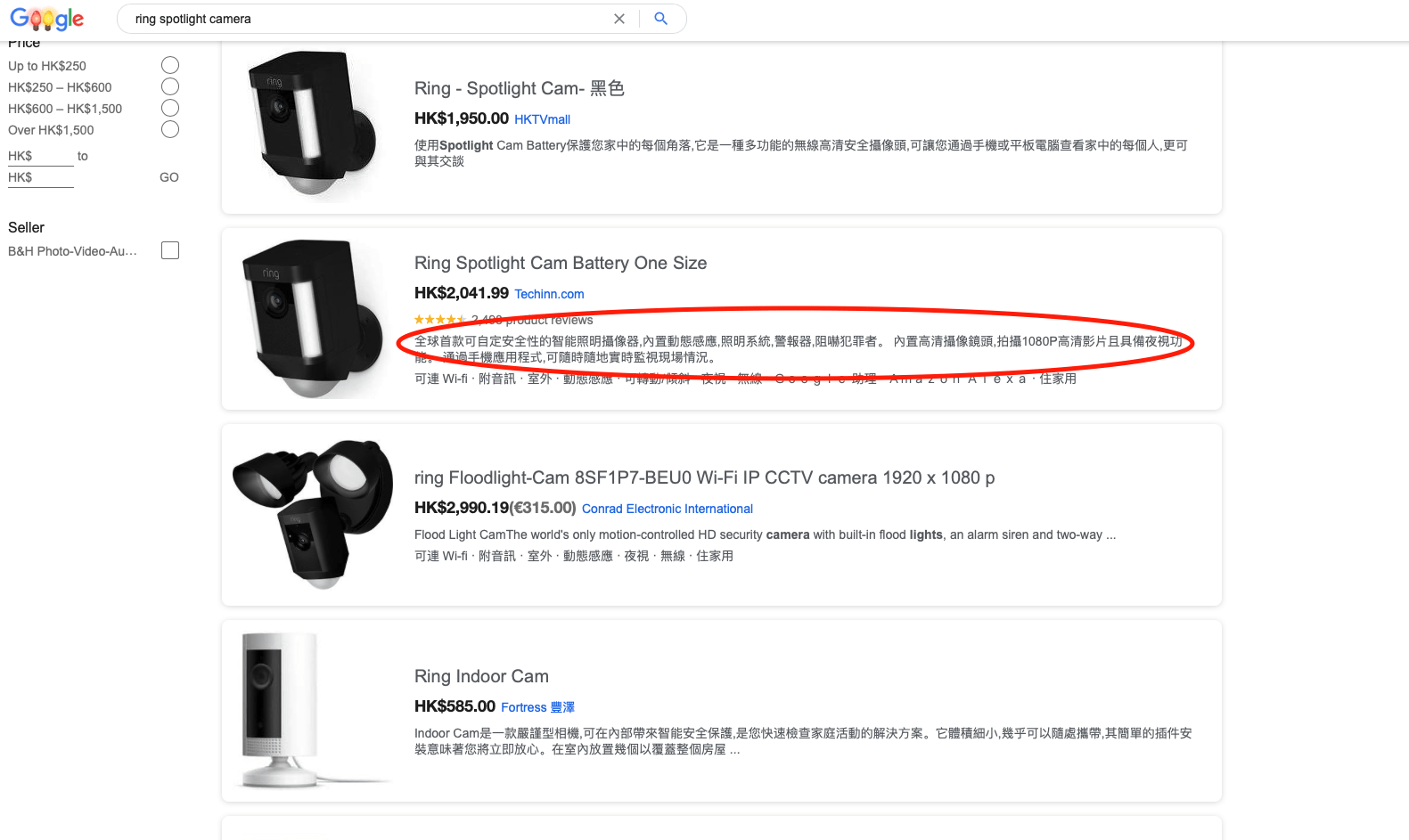Click the maximum price HK$ field
This screenshot has height=840, width=1409.
point(41,177)
